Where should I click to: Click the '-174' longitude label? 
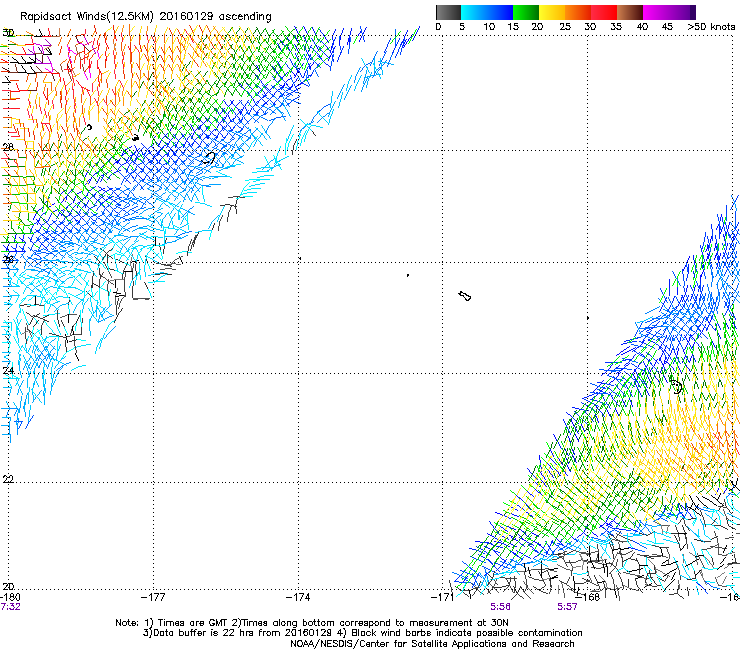click(x=298, y=597)
